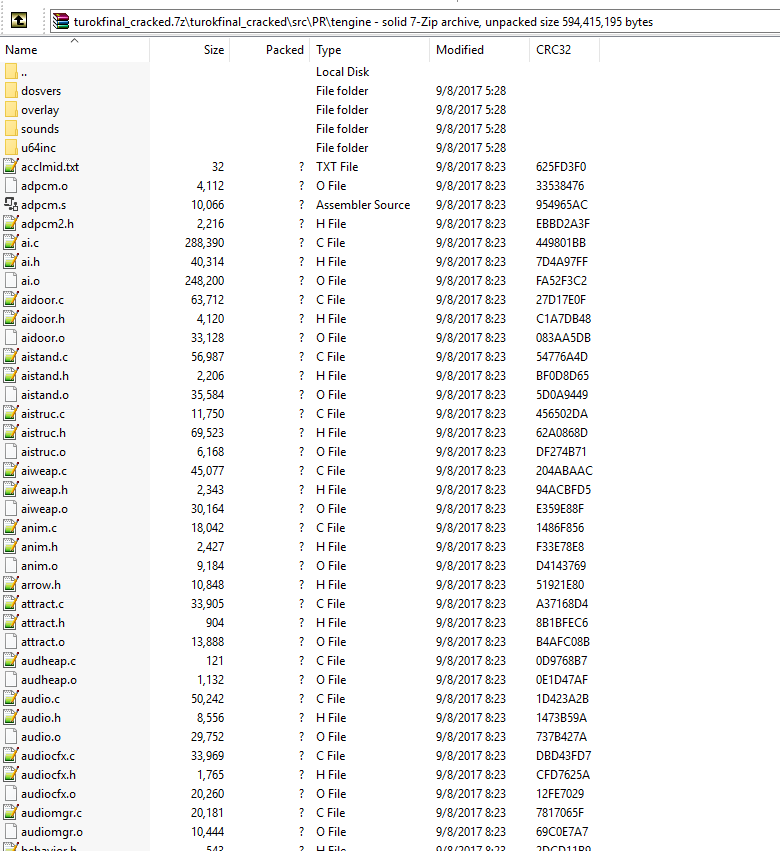The height and width of the screenshot is (851, 780).
Task: Select the file name audiocfx.c
Action: coord(48,755)
